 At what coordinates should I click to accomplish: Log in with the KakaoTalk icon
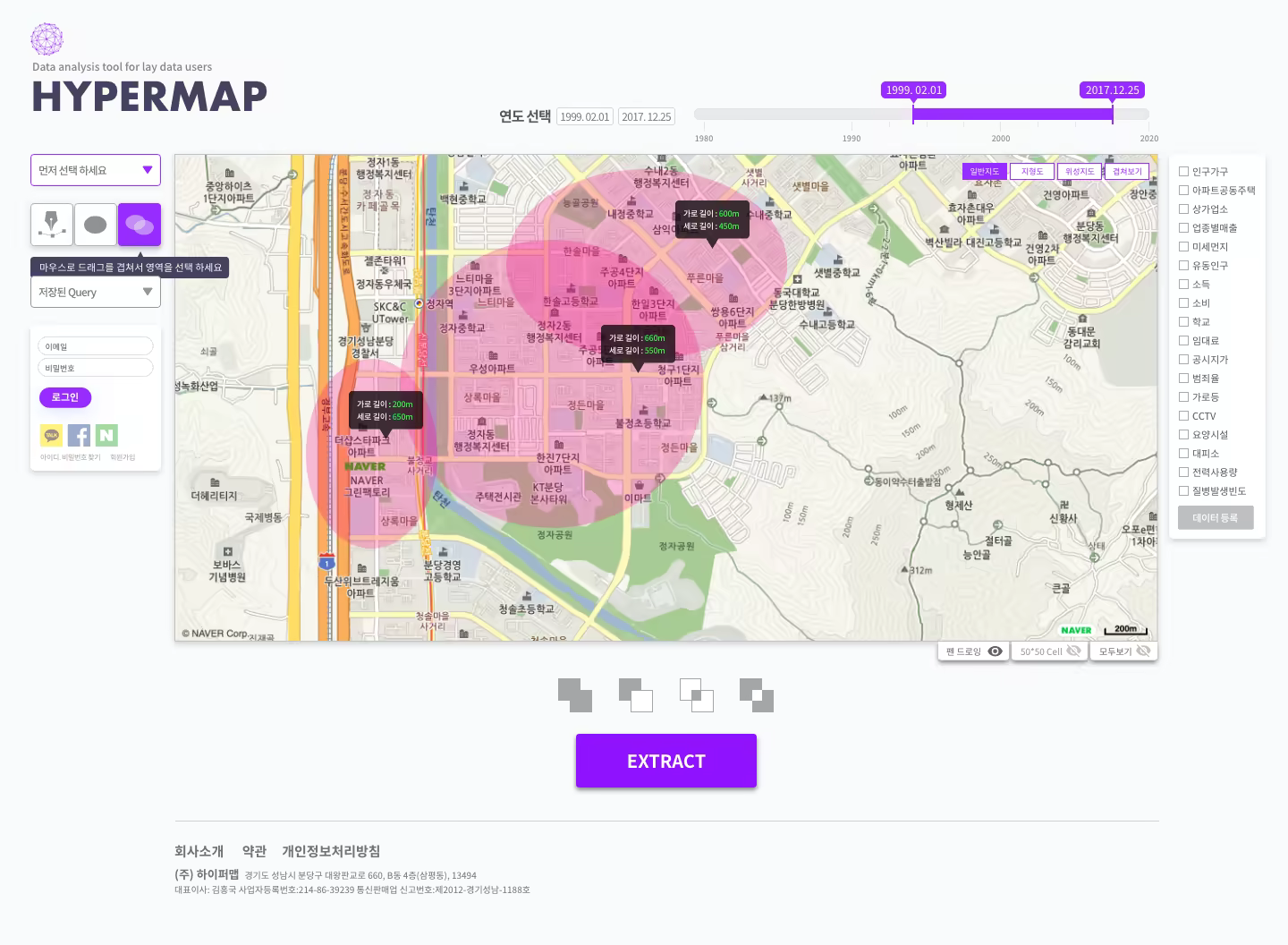point(51,435)
